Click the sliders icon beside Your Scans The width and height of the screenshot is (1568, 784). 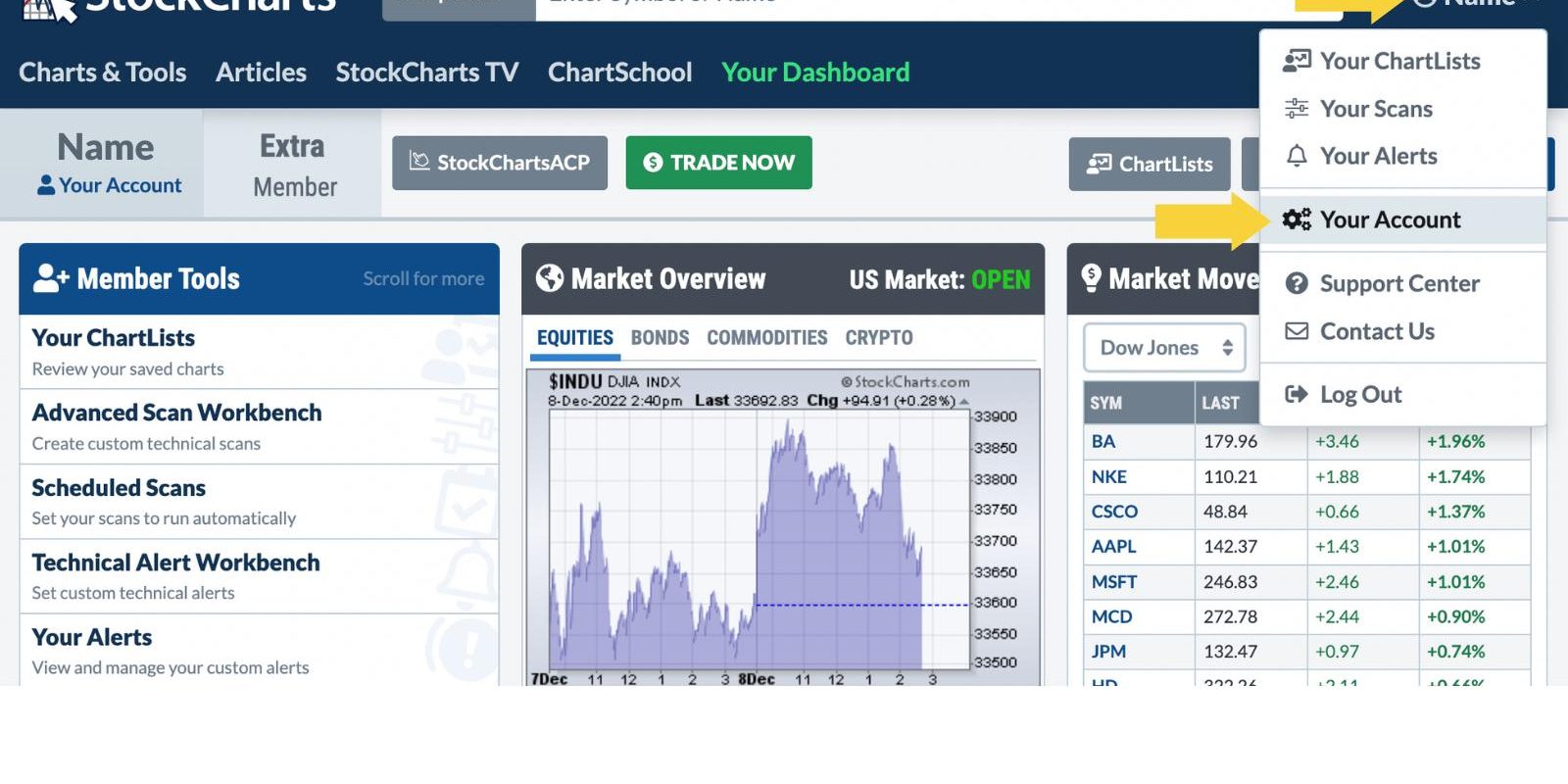(1297, 109)
